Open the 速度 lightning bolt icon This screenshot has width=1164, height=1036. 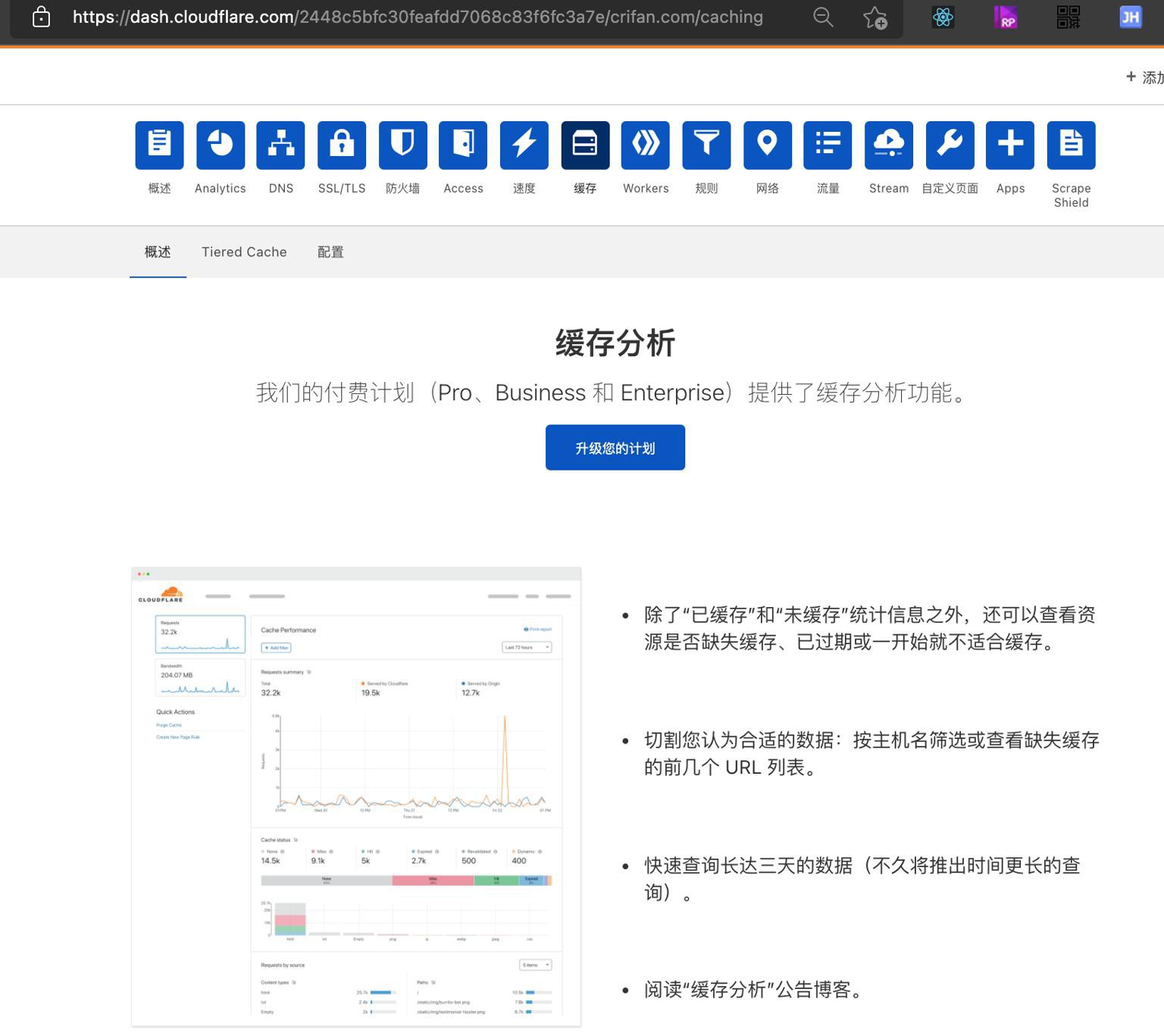(x=524, y=145)
